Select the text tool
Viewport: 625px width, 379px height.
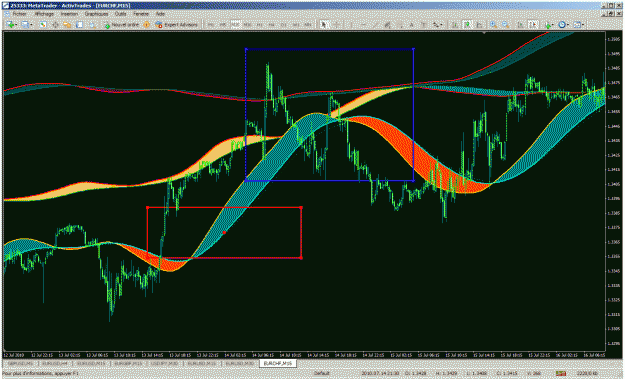[x=411, y=25]
